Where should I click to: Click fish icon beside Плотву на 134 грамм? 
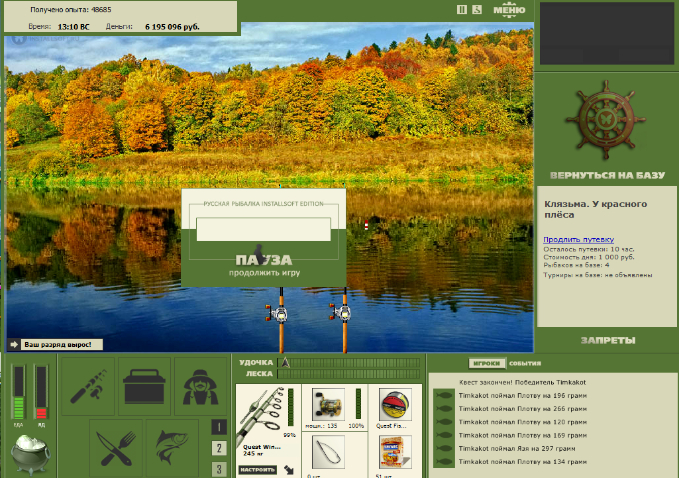pos(444,462)
